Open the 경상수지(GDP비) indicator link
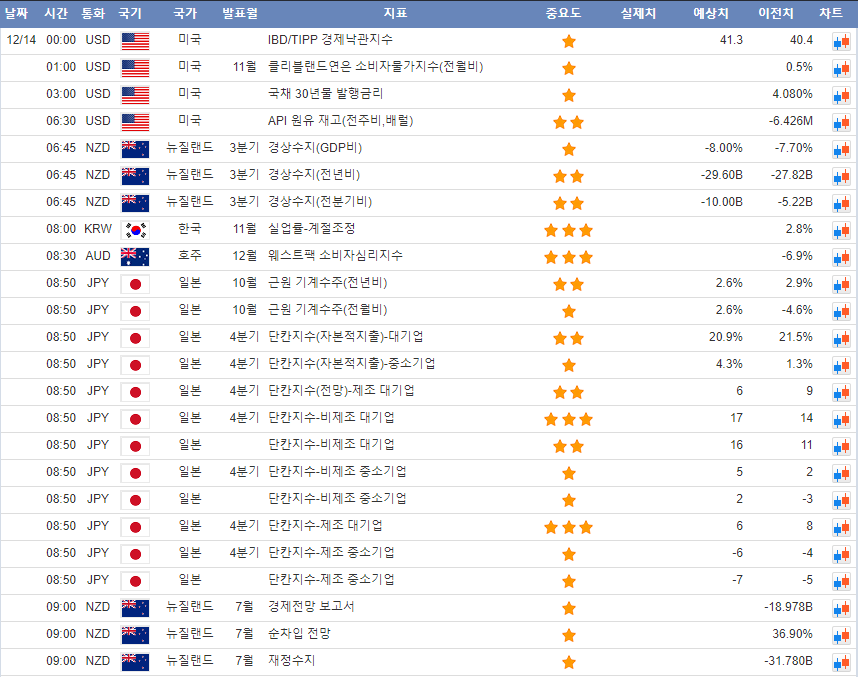The width and height of the screenshot is (858, 677). coord(315,148)
